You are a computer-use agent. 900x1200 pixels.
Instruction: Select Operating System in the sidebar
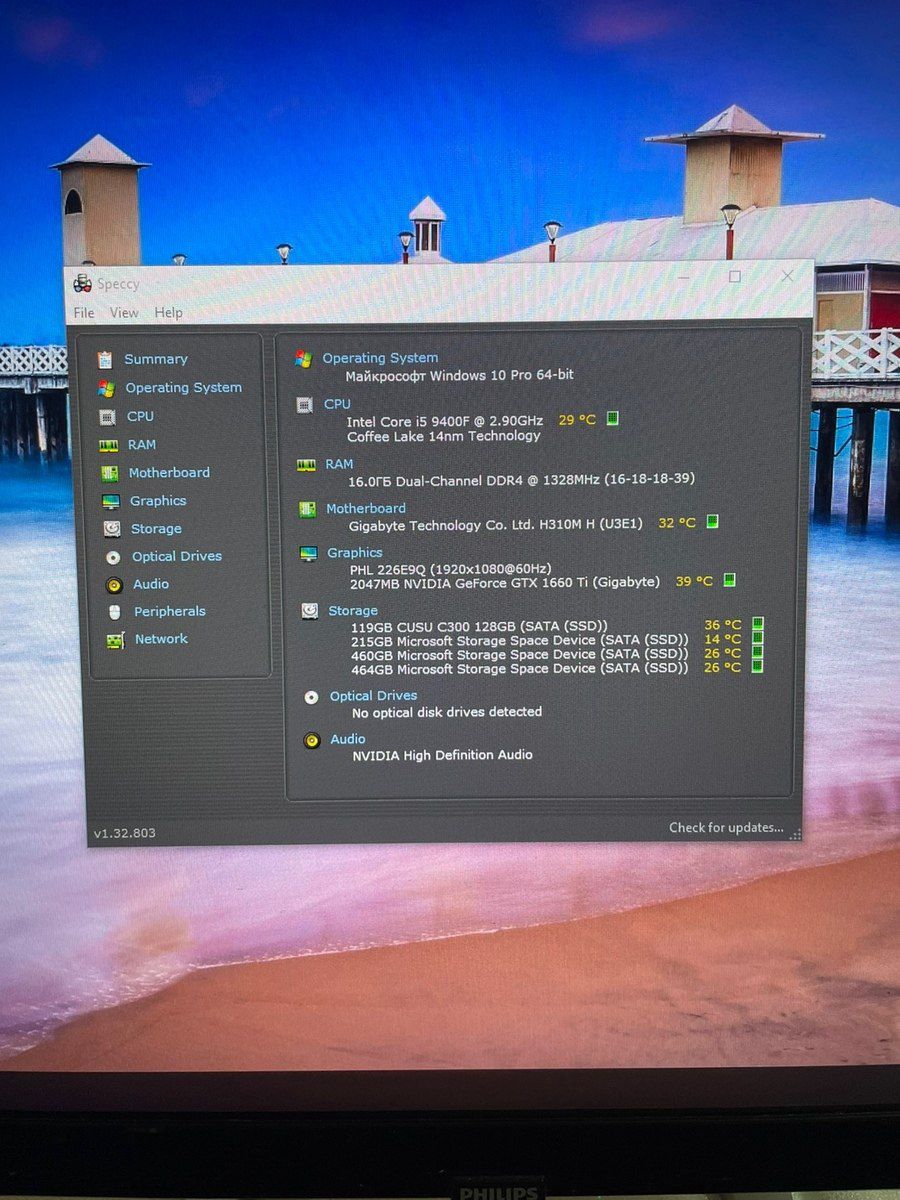pos(184,388)
